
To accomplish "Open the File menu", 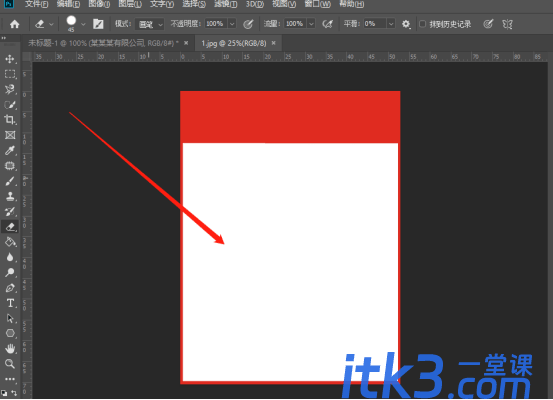I will tap(36, 4).
